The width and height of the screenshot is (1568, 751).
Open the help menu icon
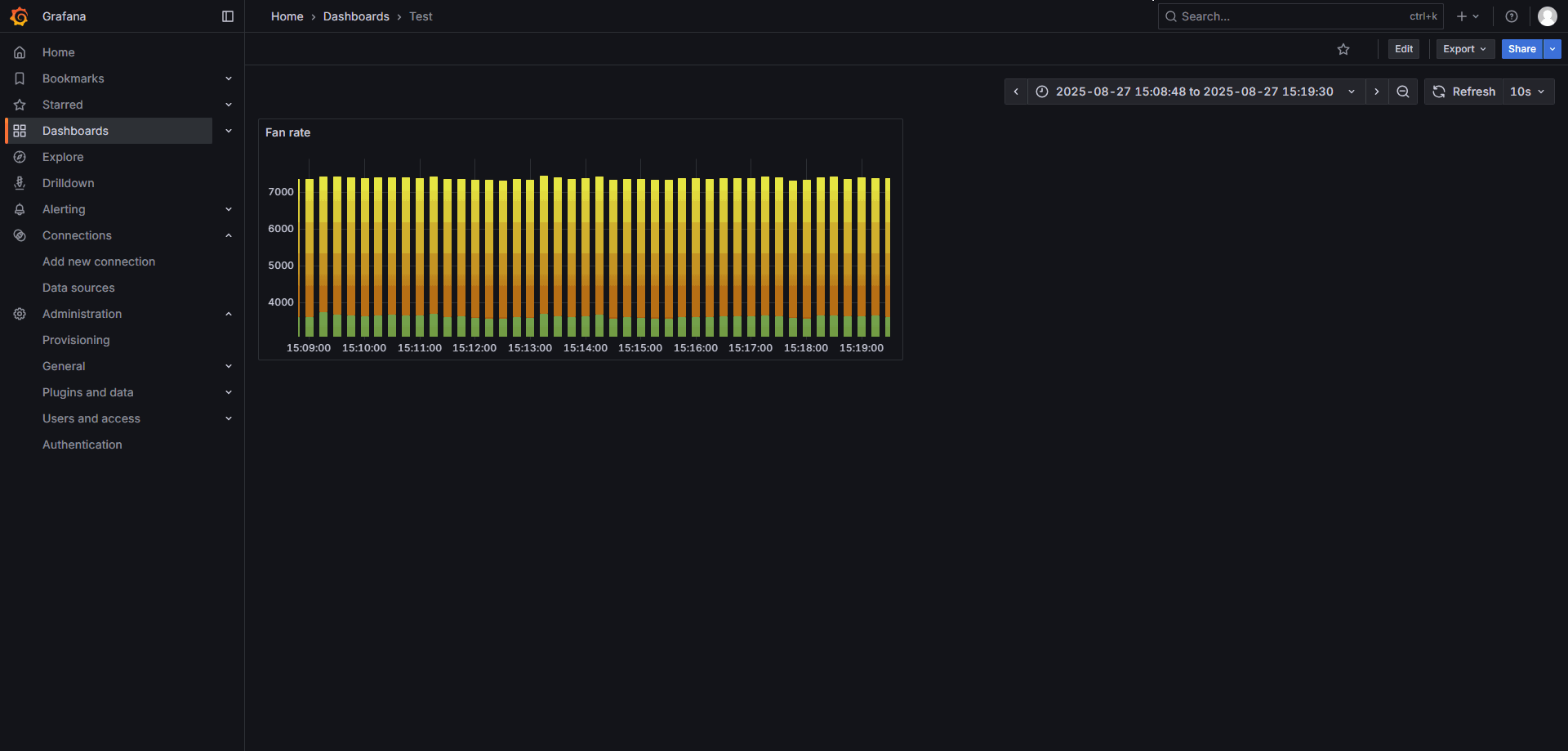pyautogui.click(x=1512, y=16)
